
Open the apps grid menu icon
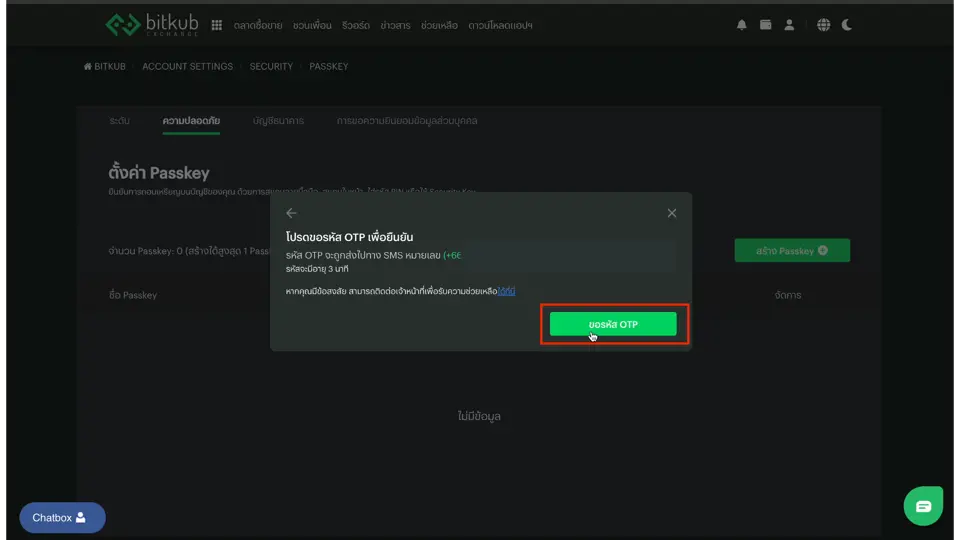[217, 25]
